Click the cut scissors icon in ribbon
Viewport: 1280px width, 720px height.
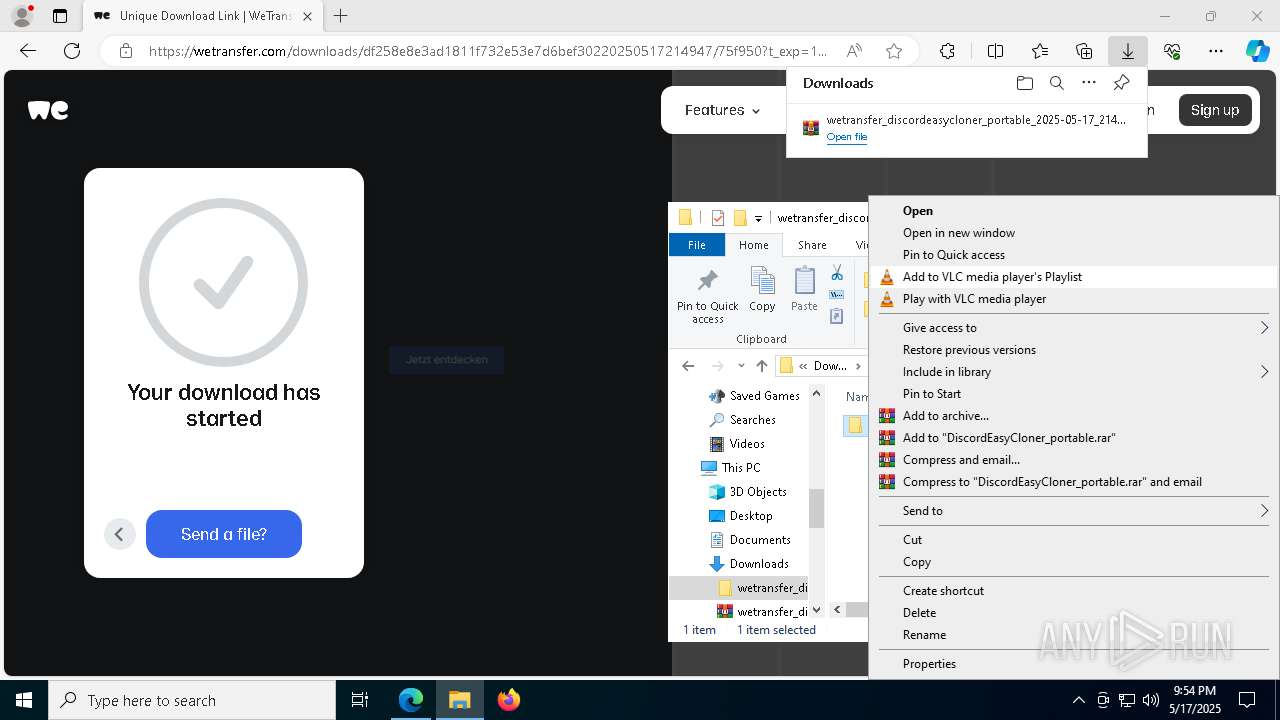point(837,273)
